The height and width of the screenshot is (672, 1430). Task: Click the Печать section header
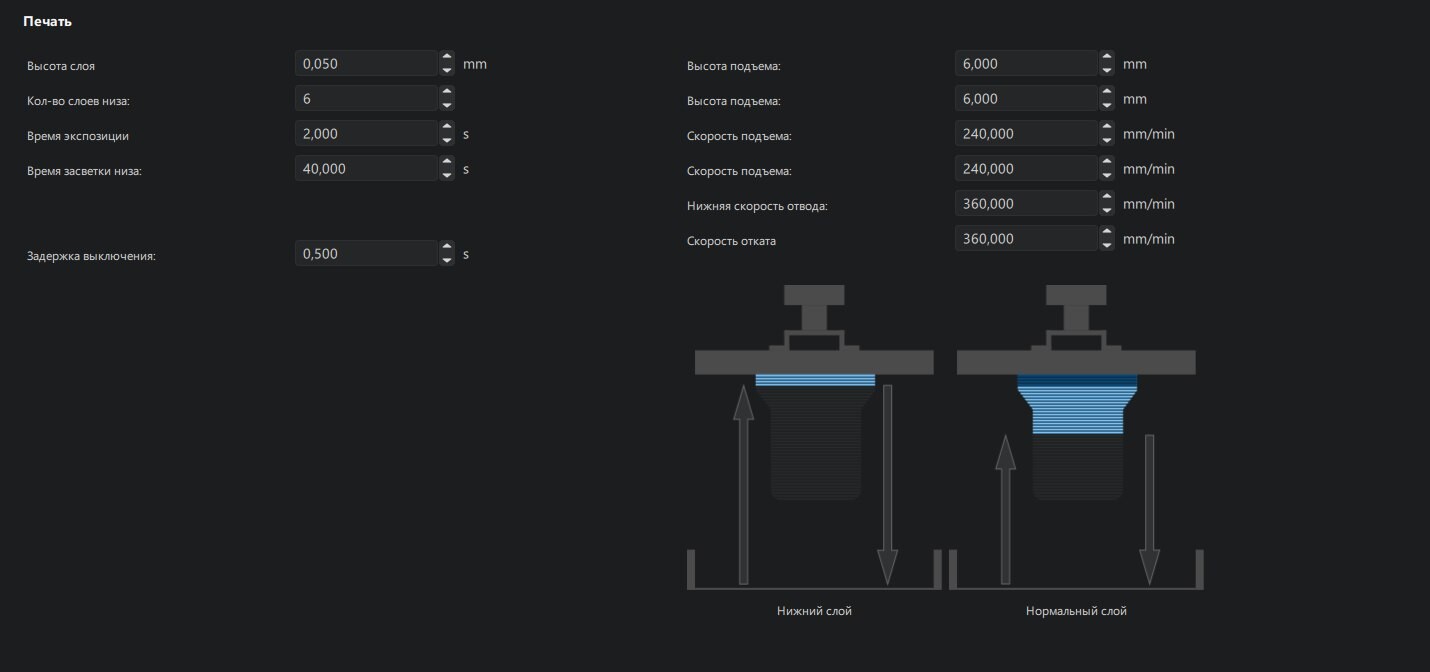(47, 21)
